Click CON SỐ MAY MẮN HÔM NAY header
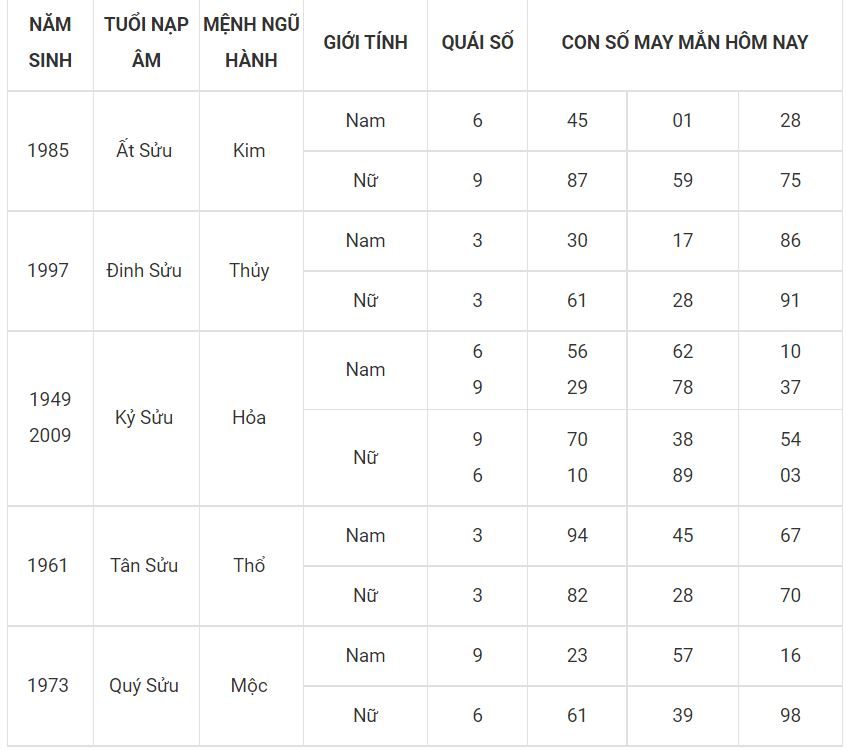 click(x=684, y=42)
